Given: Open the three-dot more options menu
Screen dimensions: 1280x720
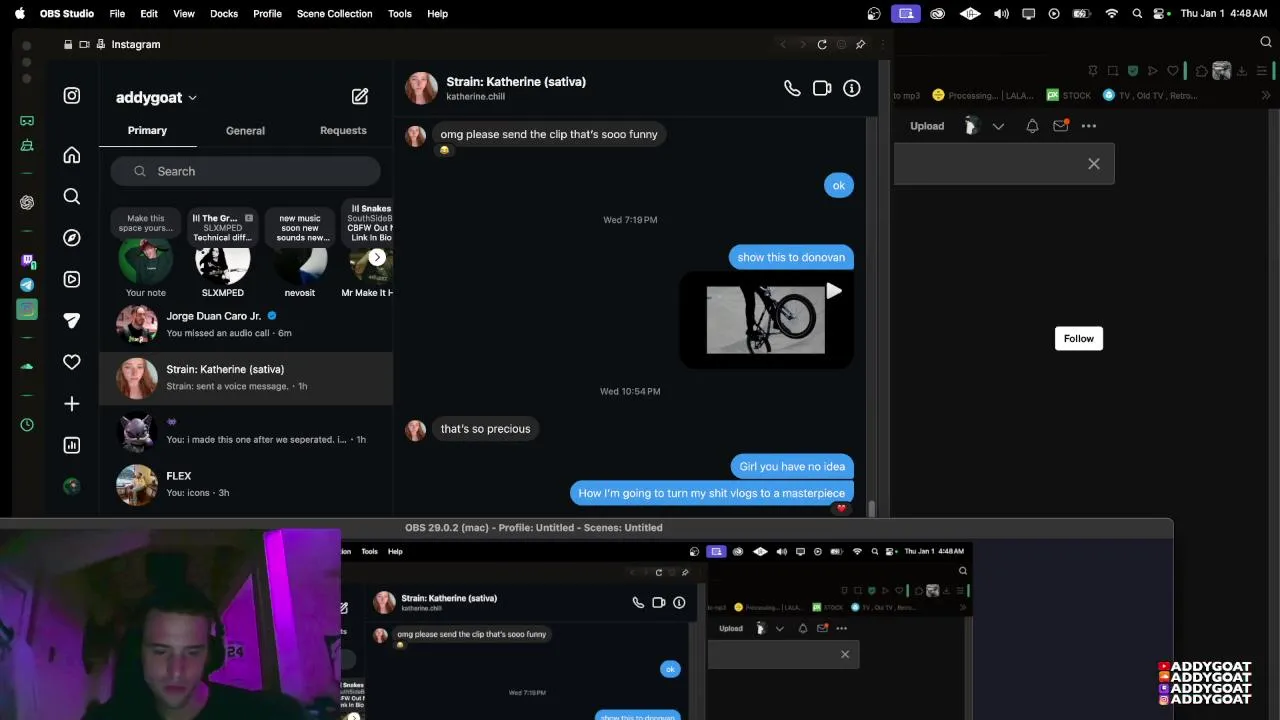Looking at the screenshot, I should 1089,126.
